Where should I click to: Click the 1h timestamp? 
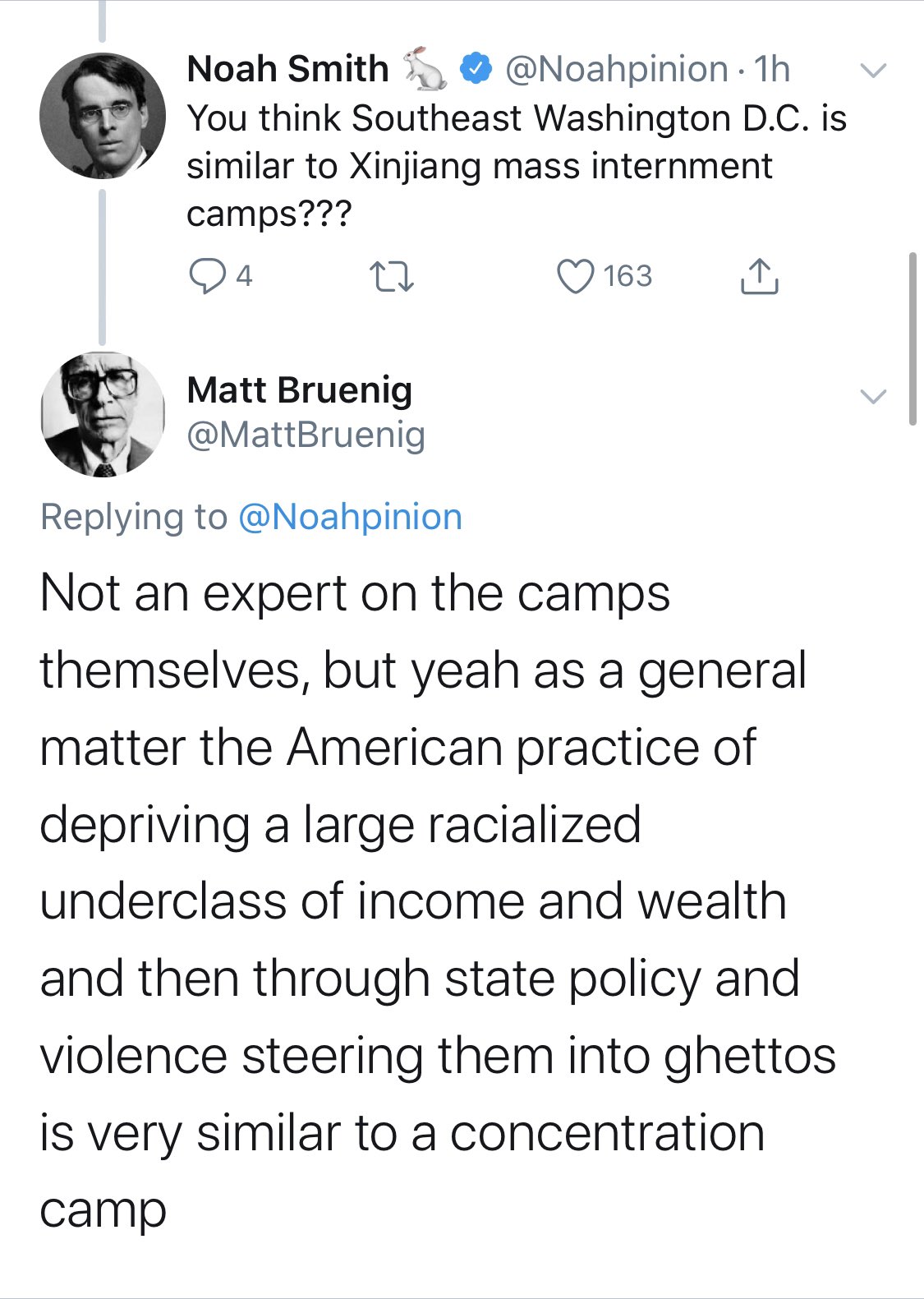point(772,69)
